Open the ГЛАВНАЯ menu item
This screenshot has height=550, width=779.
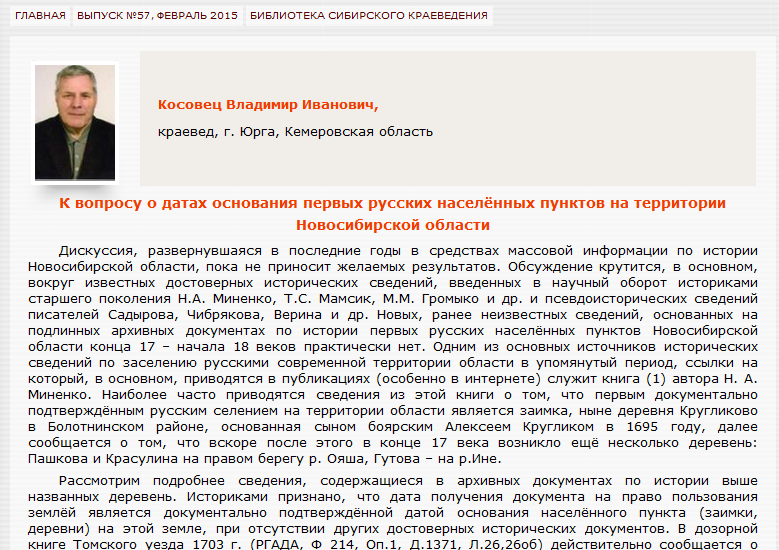[40, 15]
